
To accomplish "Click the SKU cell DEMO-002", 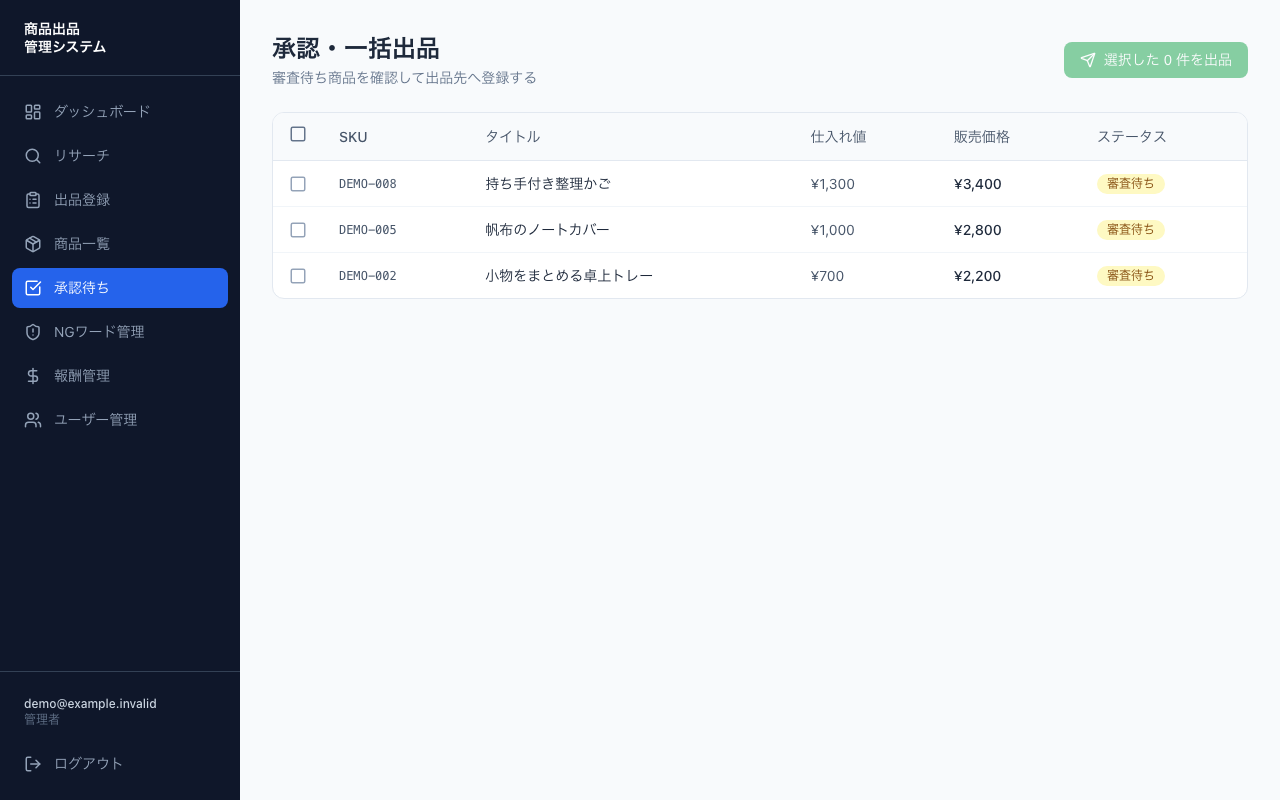I will [368, 276].
